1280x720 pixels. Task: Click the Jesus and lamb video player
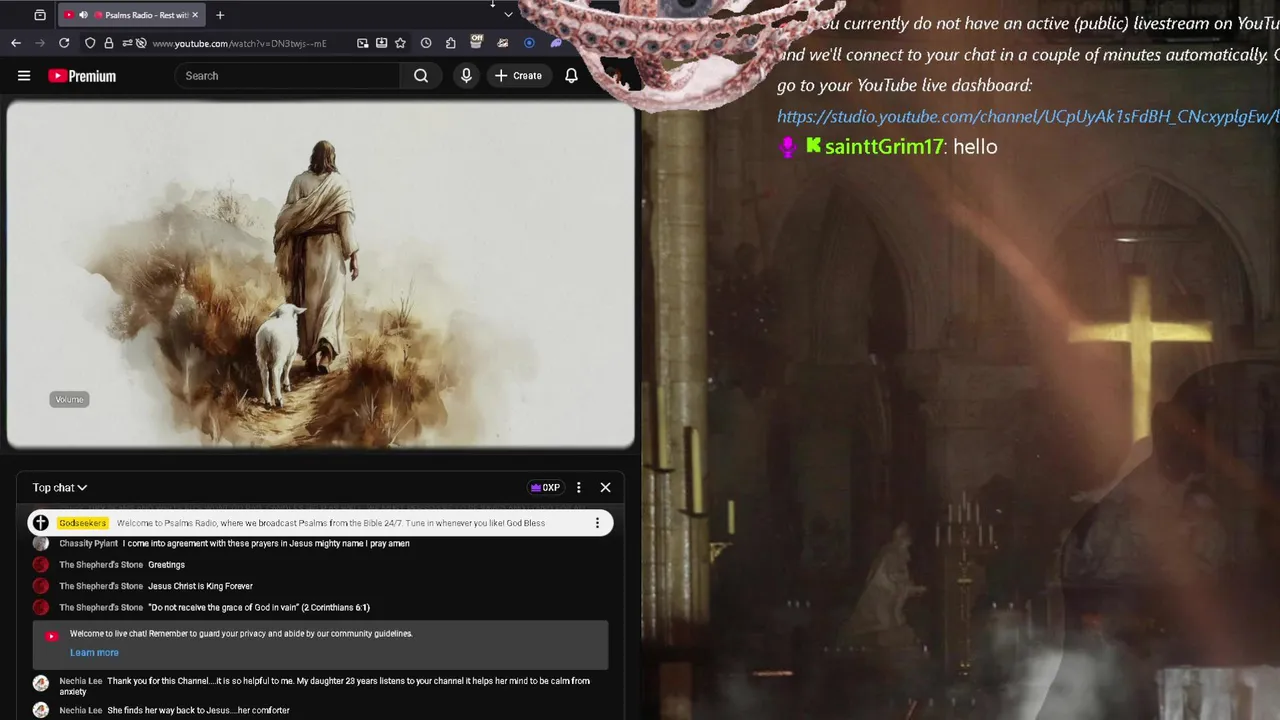tap(320, 274)
